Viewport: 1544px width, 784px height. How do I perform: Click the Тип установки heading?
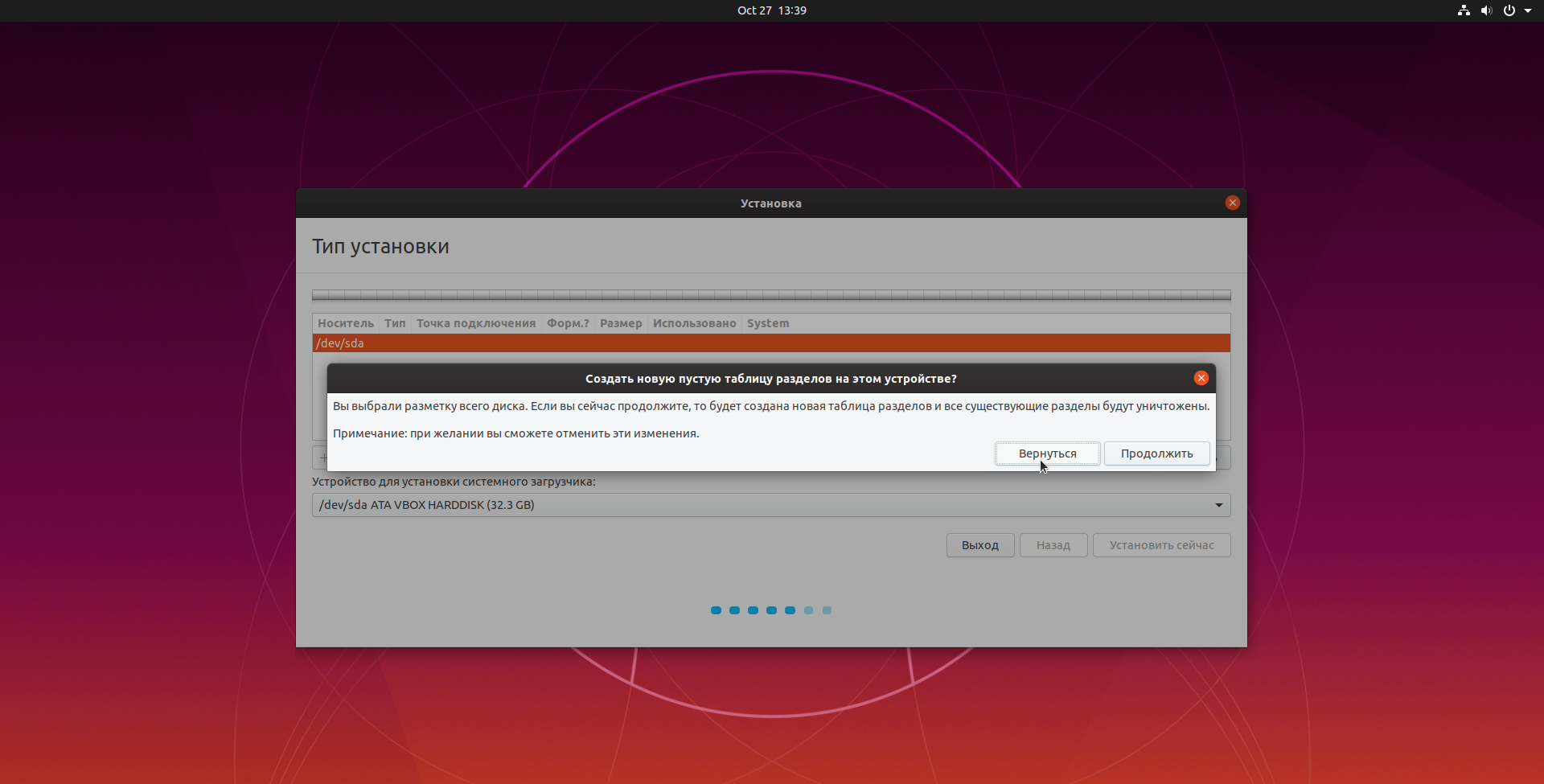coord(380,246)
